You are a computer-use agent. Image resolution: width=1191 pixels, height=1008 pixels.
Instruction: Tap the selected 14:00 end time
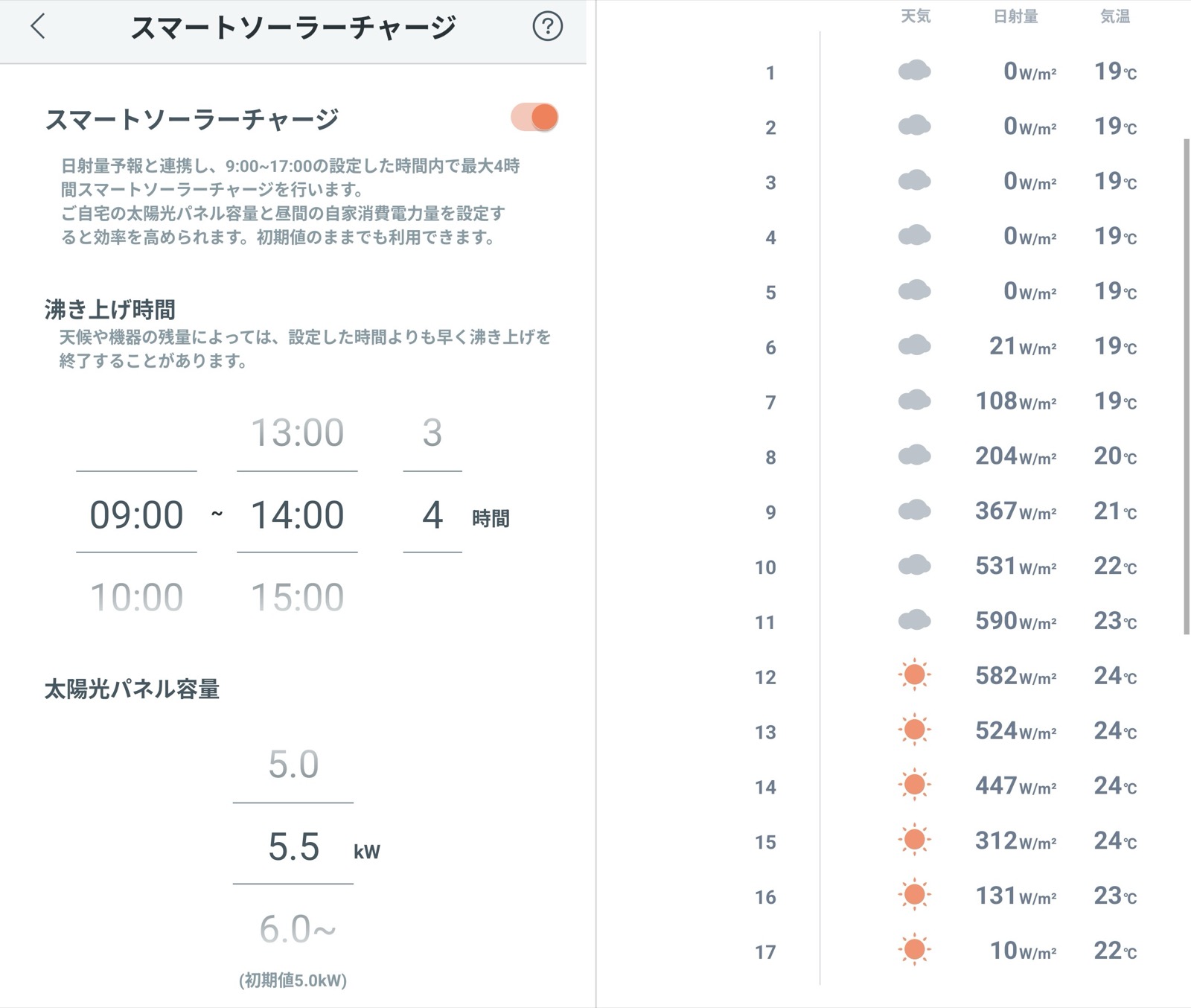297,514
